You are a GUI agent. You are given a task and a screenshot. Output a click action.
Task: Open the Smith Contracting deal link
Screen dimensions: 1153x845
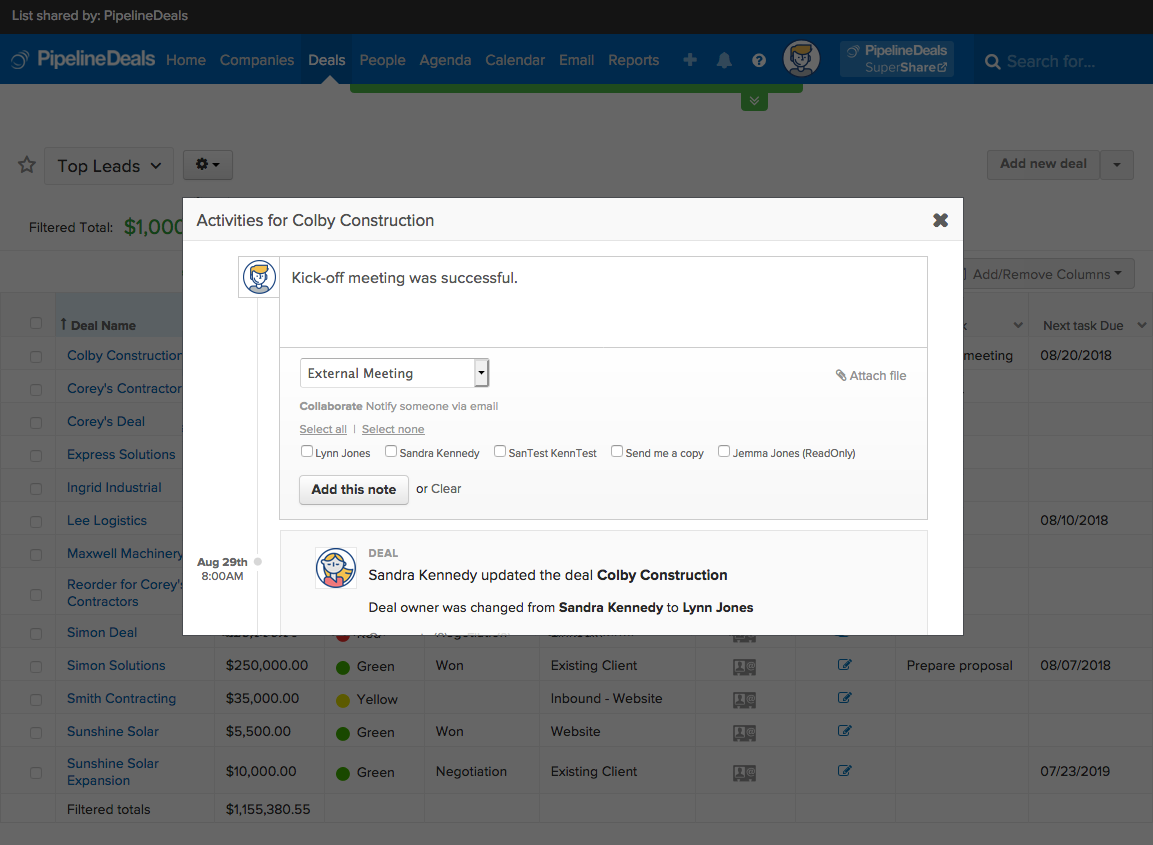click(121, 699)
